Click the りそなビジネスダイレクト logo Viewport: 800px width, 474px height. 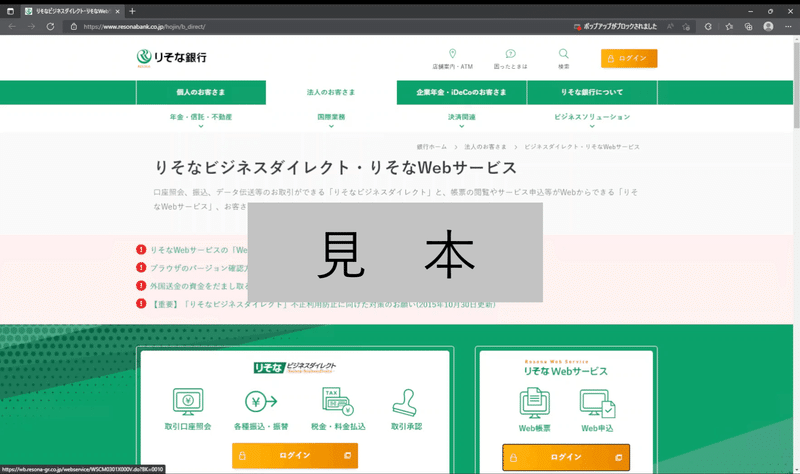(295, 367)
